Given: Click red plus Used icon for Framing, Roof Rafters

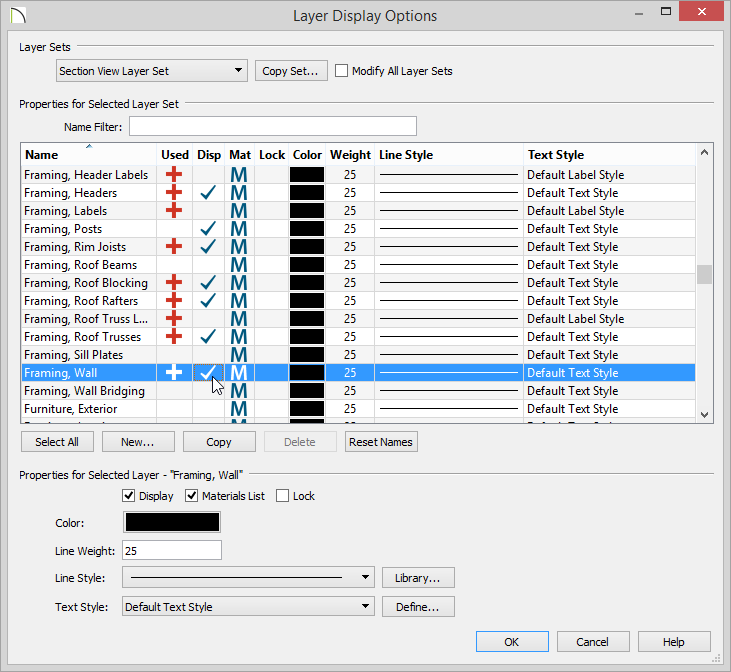Looking at the screenshot, I should click(174, 300).
